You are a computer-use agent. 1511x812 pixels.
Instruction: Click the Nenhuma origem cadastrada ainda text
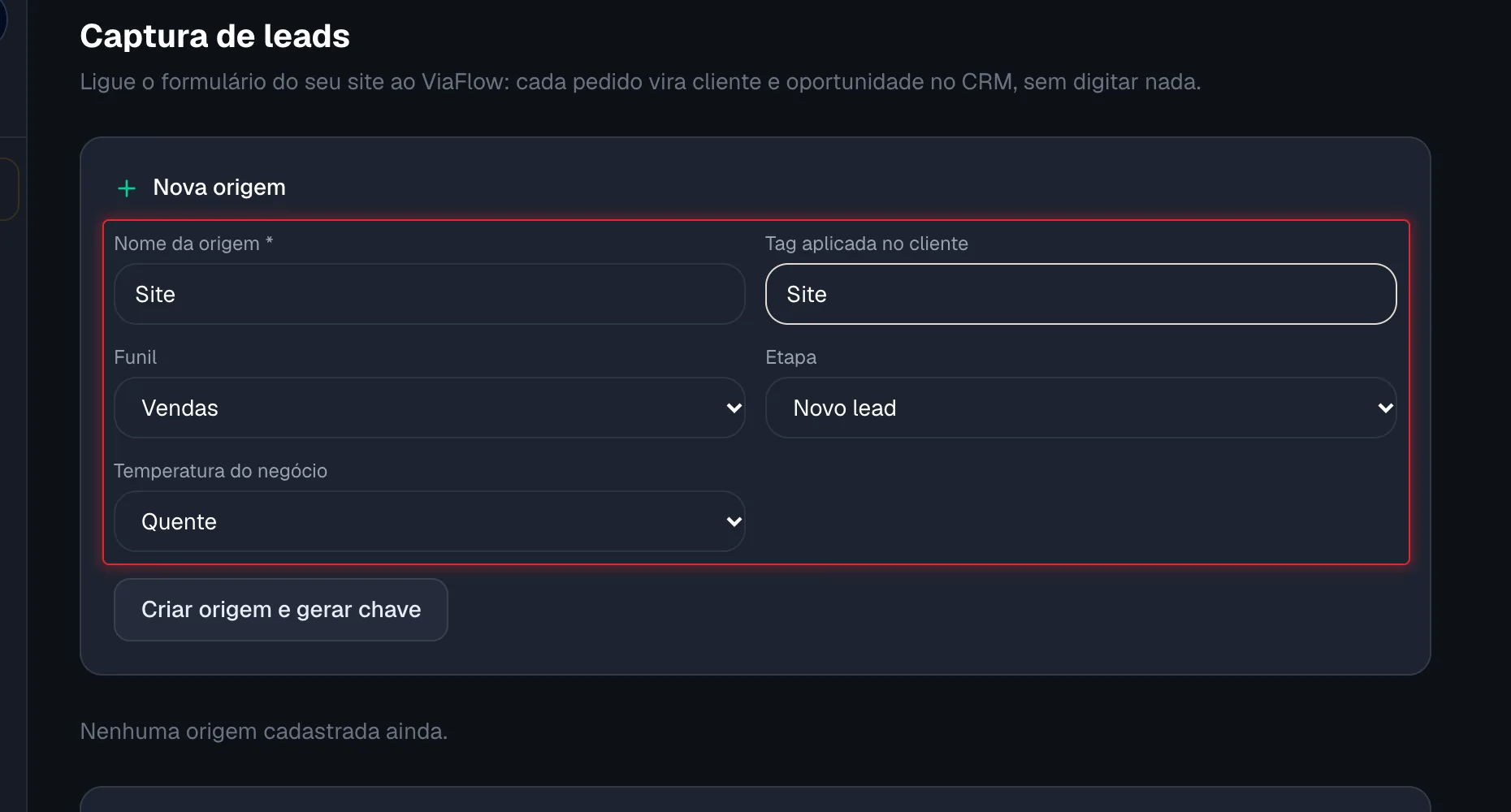tap(264, 732)
